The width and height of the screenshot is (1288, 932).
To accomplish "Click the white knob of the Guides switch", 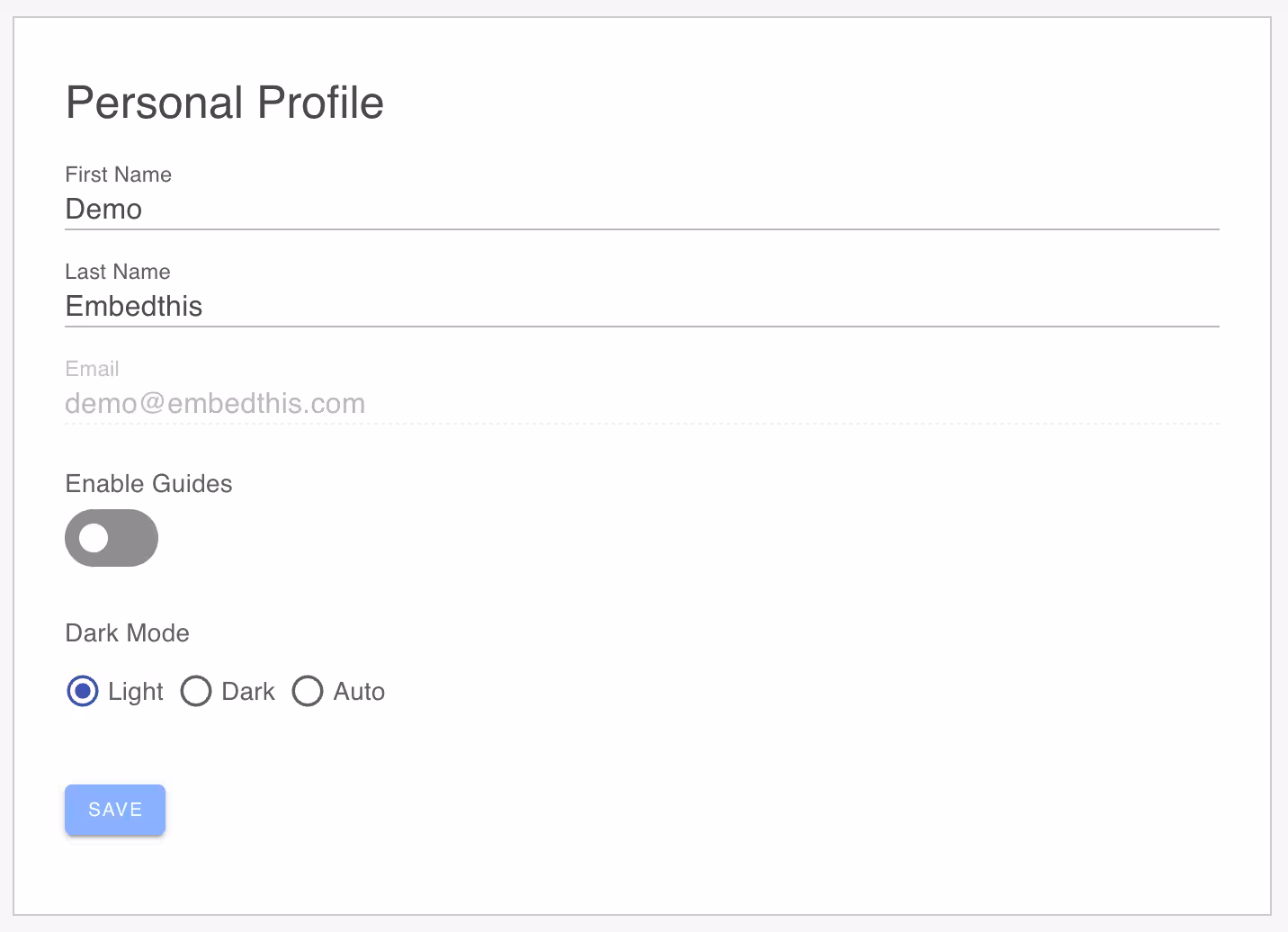I will point(94,538).
